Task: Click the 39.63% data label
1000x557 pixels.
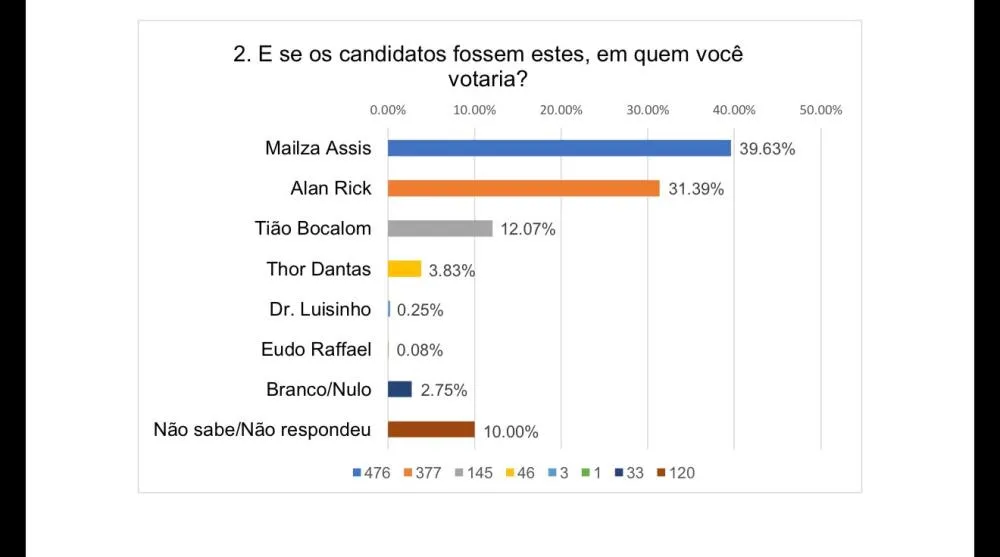Action: tap(767, 149)
